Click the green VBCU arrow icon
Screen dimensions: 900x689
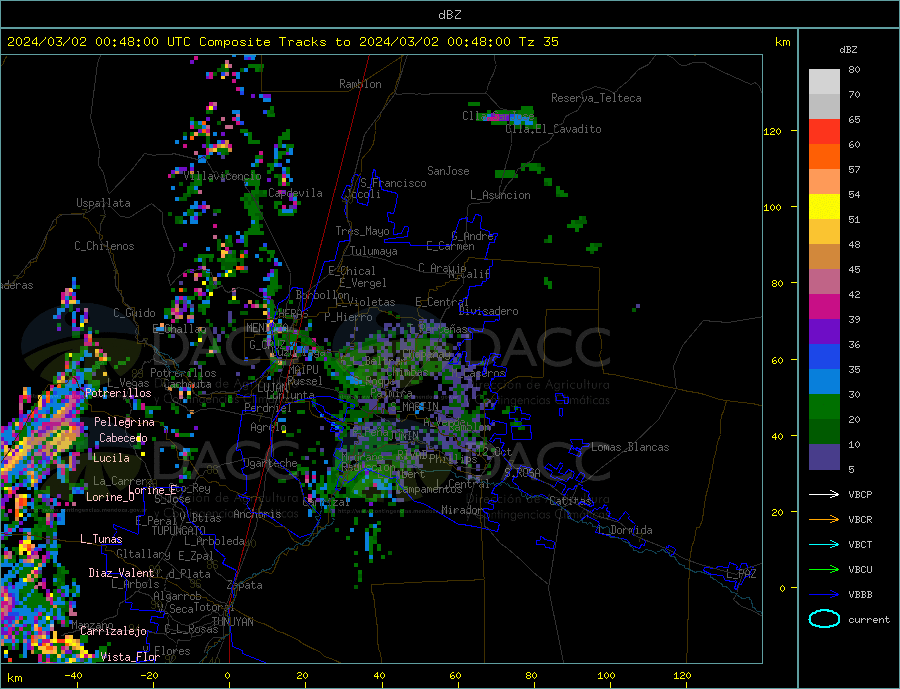(x=824, y=570)
